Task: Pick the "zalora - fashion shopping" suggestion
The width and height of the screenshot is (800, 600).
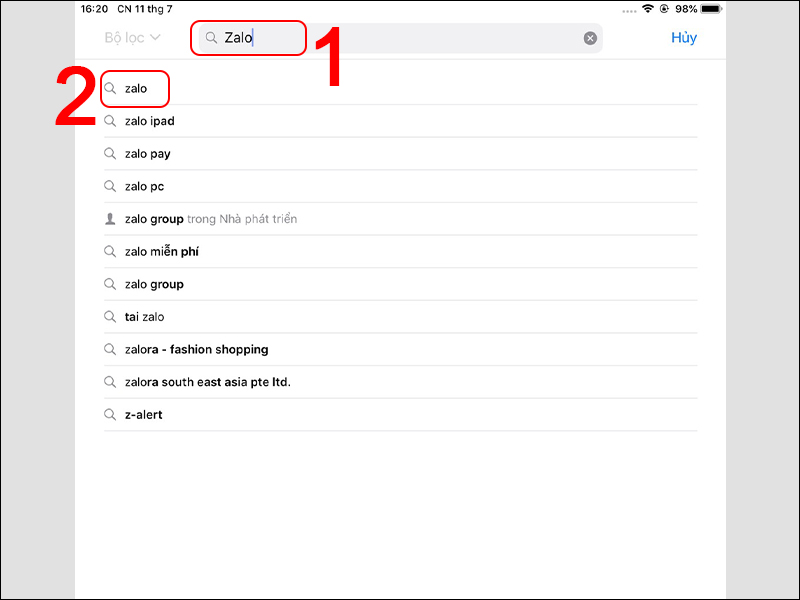Action: click(x=401, y=349)
